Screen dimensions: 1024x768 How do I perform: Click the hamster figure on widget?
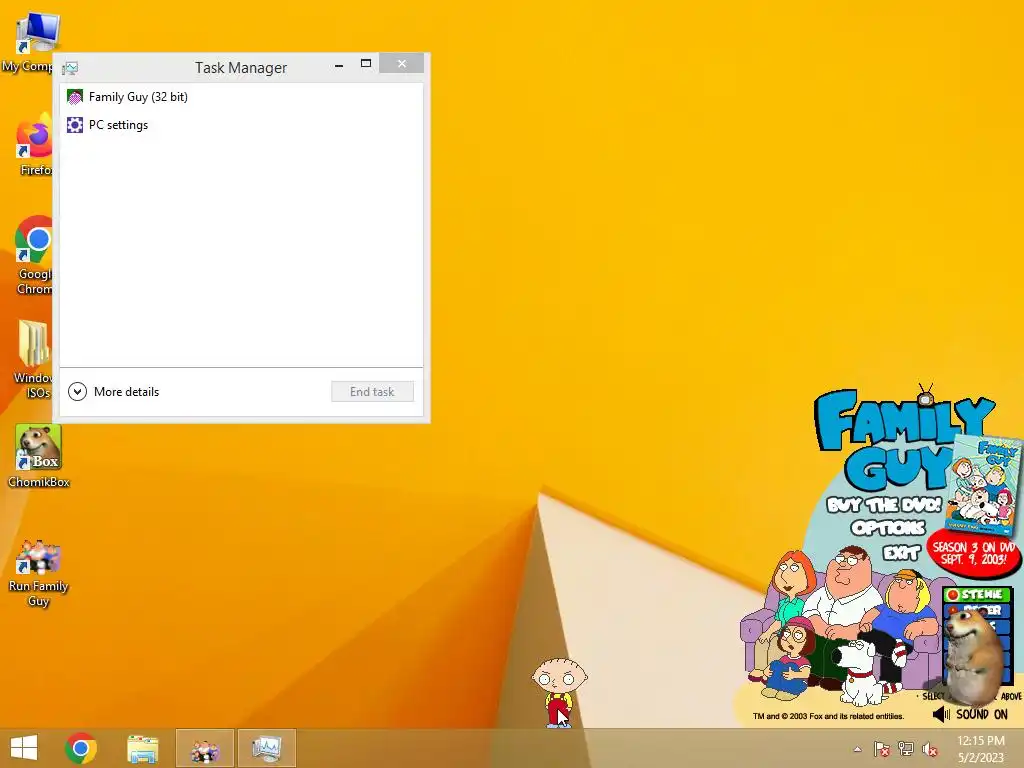point(976,655)
